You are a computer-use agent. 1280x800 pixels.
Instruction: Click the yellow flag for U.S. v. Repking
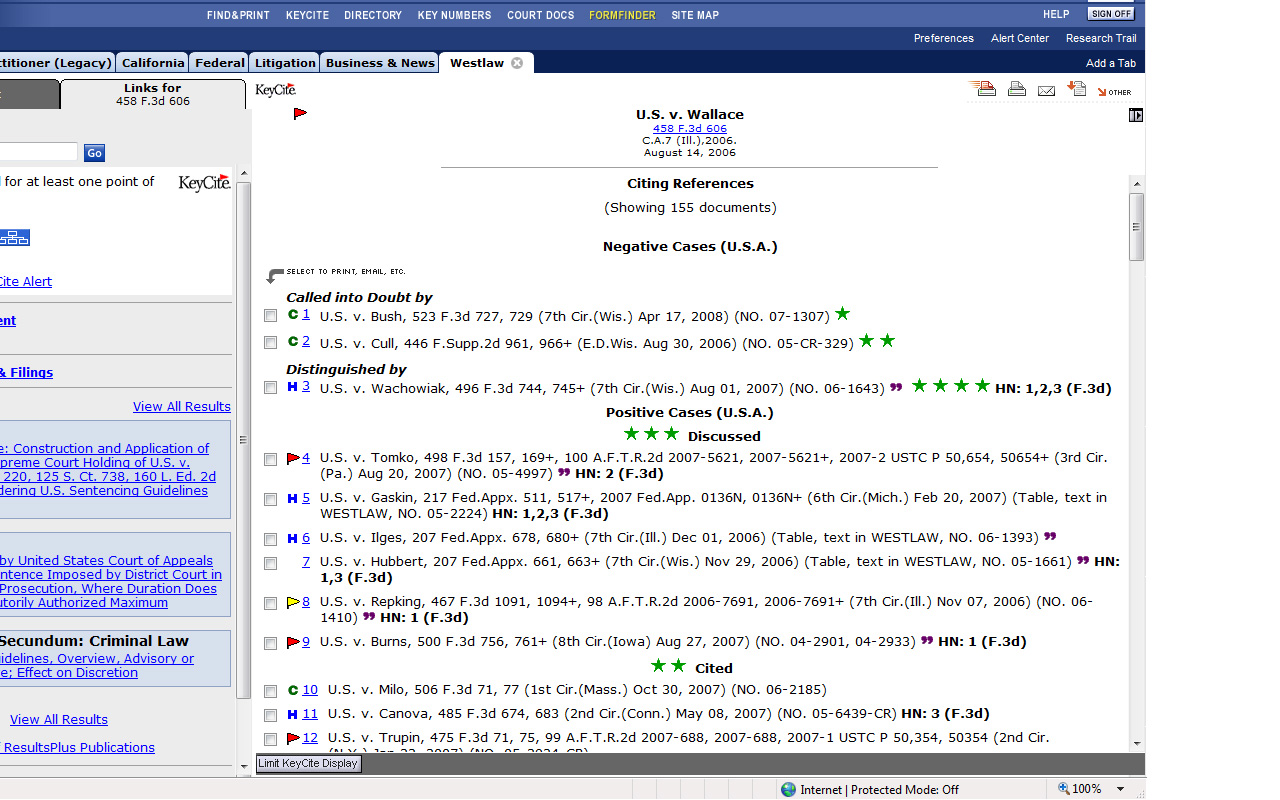pos(293,602)
